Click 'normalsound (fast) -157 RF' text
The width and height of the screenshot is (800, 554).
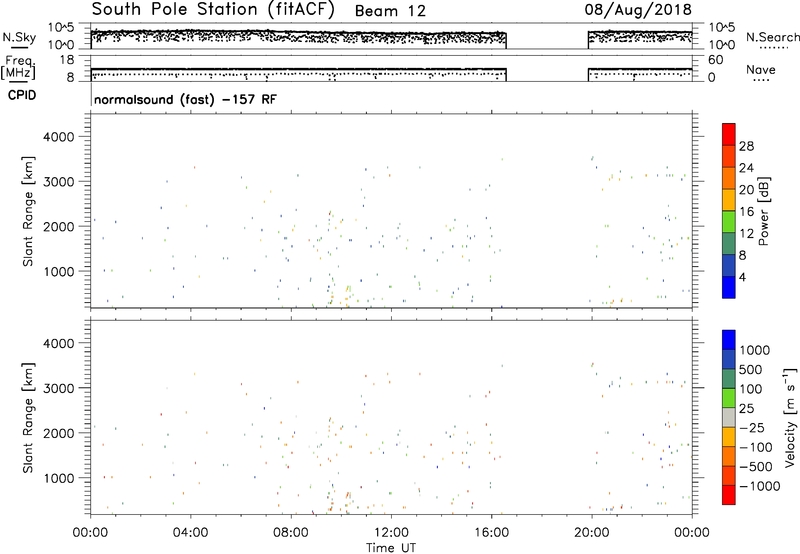click(x=185, y=99)
